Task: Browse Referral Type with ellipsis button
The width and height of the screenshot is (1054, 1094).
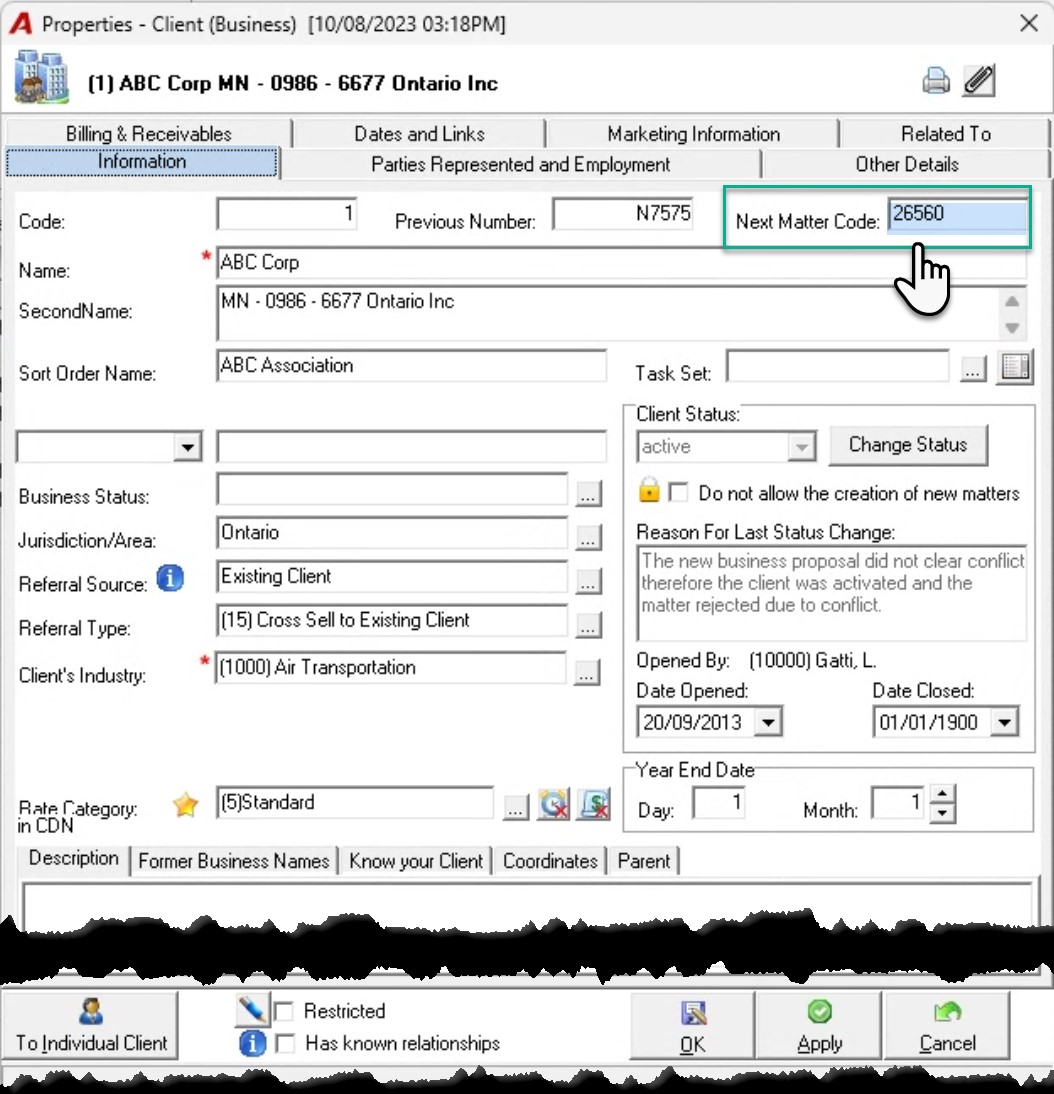Action: point(588,625)
